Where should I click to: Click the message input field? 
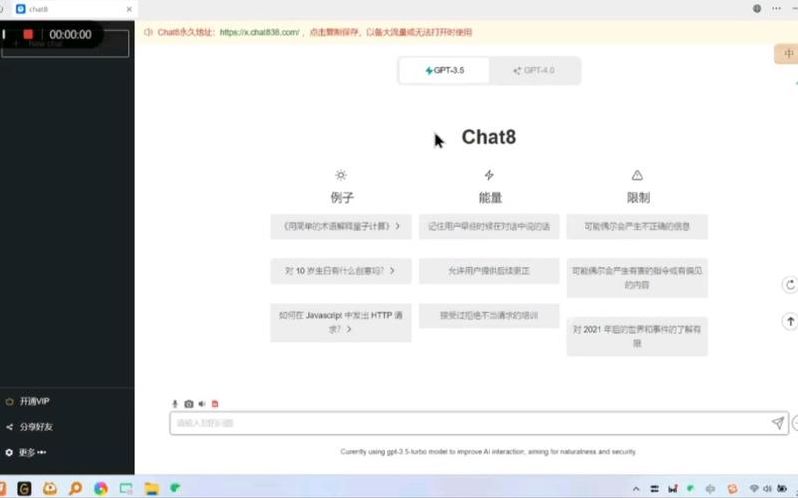click(x=479, y=423)
